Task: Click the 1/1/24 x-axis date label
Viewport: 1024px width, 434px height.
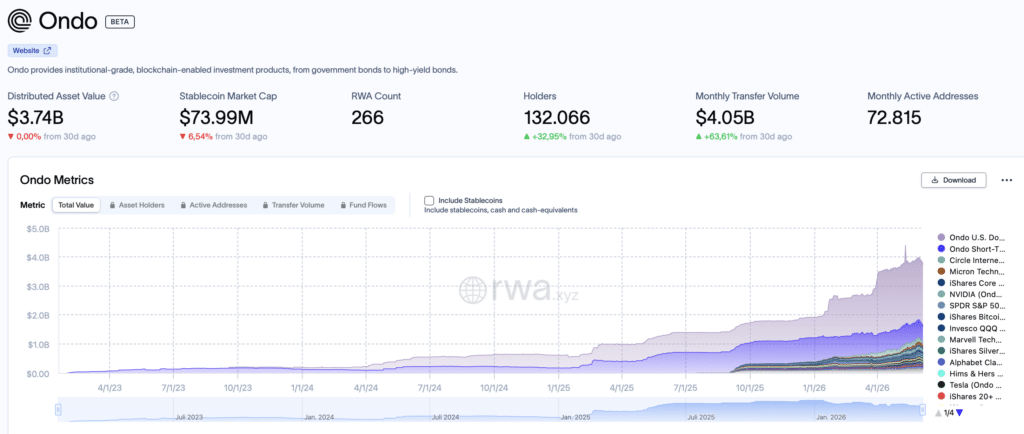Action: [x=300, y=386]
